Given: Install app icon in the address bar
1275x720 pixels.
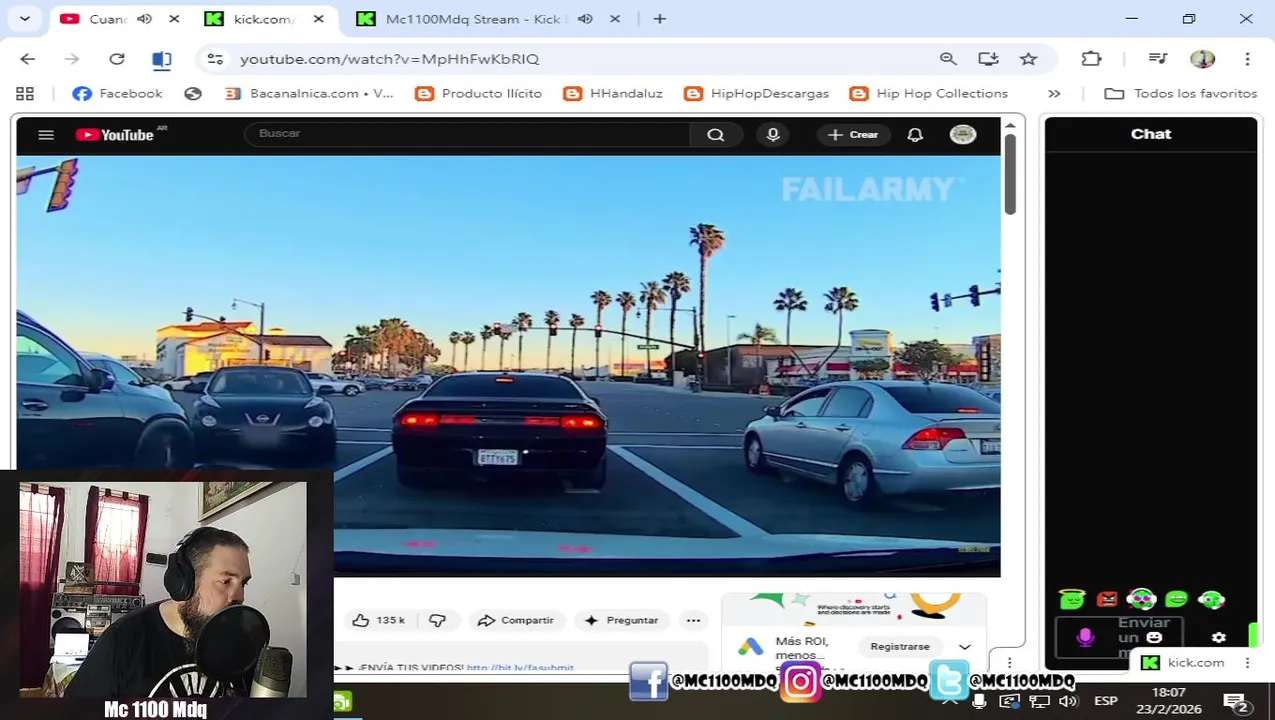Looking at the screenshot, I should coord(988,59).
